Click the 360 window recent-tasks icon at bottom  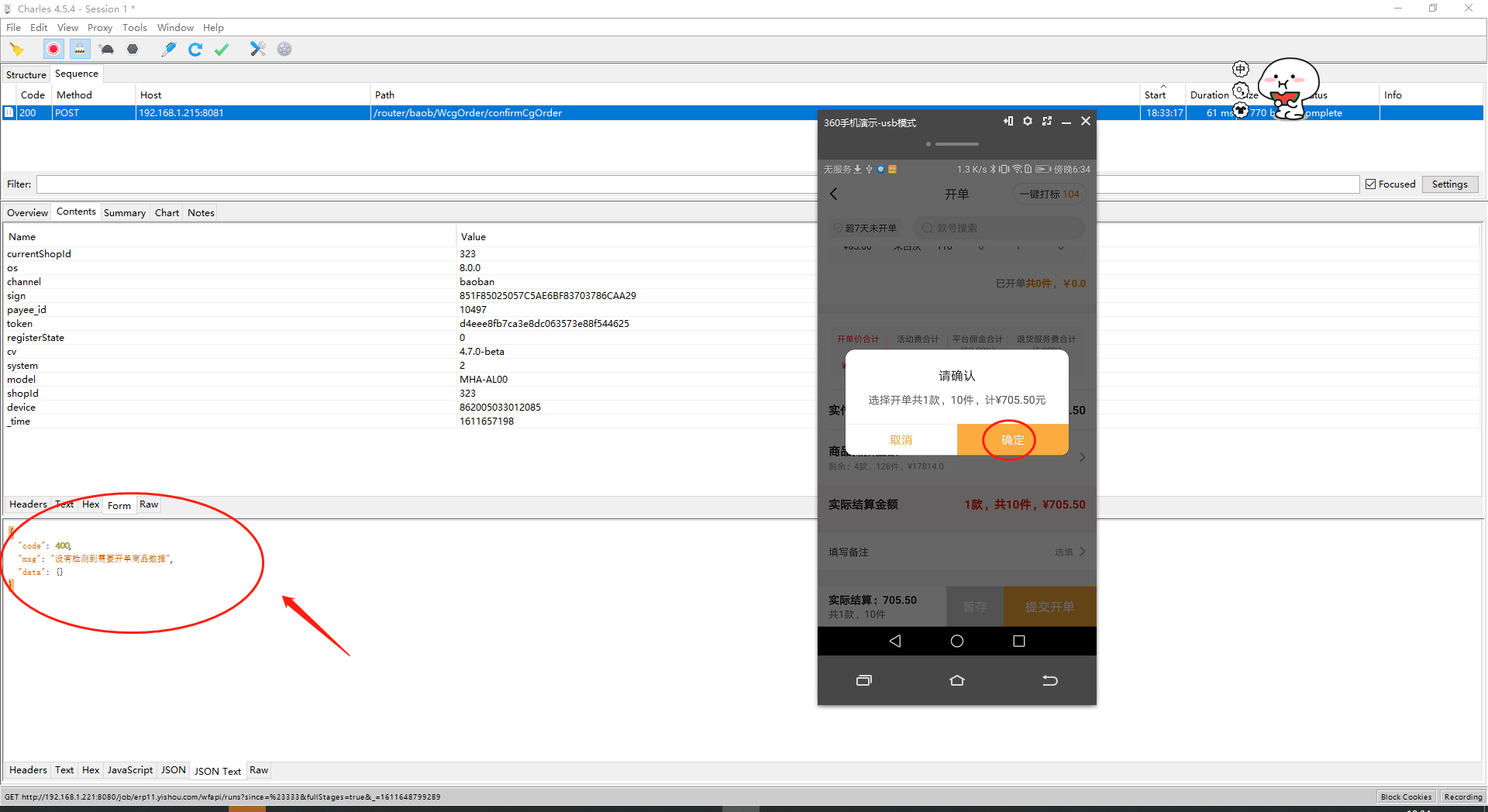click(x=864, y=680)
